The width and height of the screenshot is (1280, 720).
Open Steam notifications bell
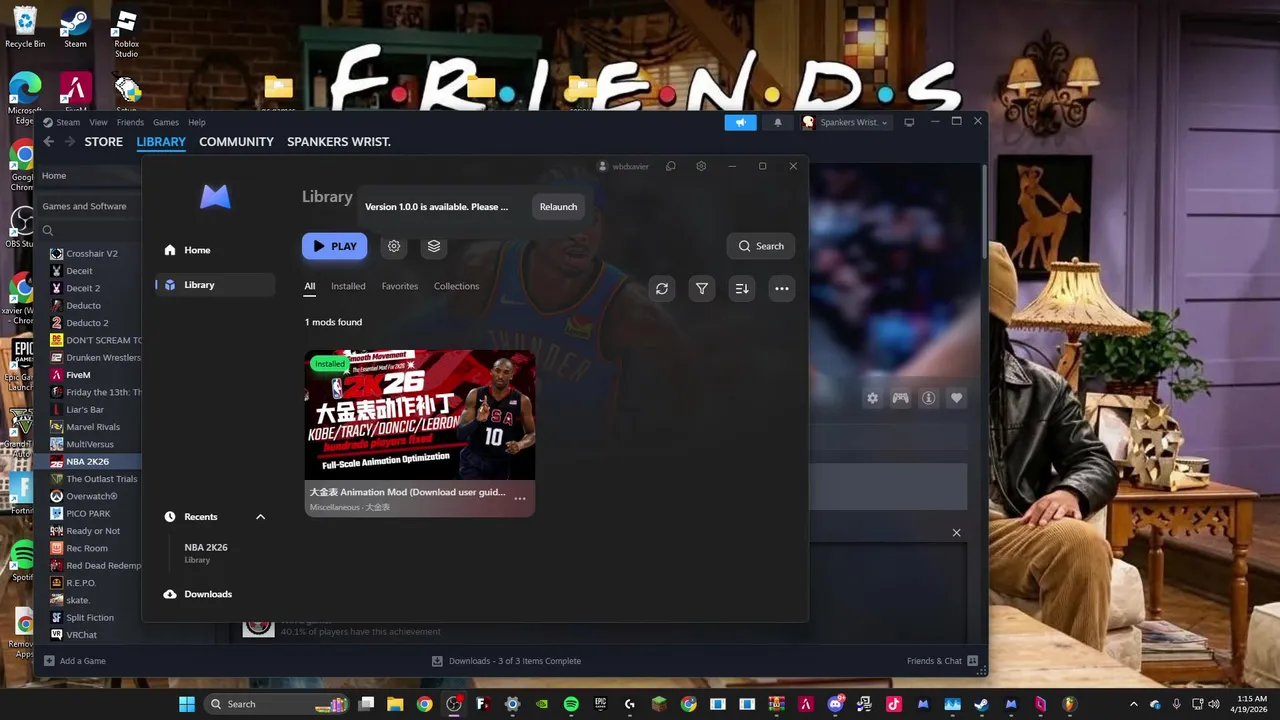[x=778, y=122]
